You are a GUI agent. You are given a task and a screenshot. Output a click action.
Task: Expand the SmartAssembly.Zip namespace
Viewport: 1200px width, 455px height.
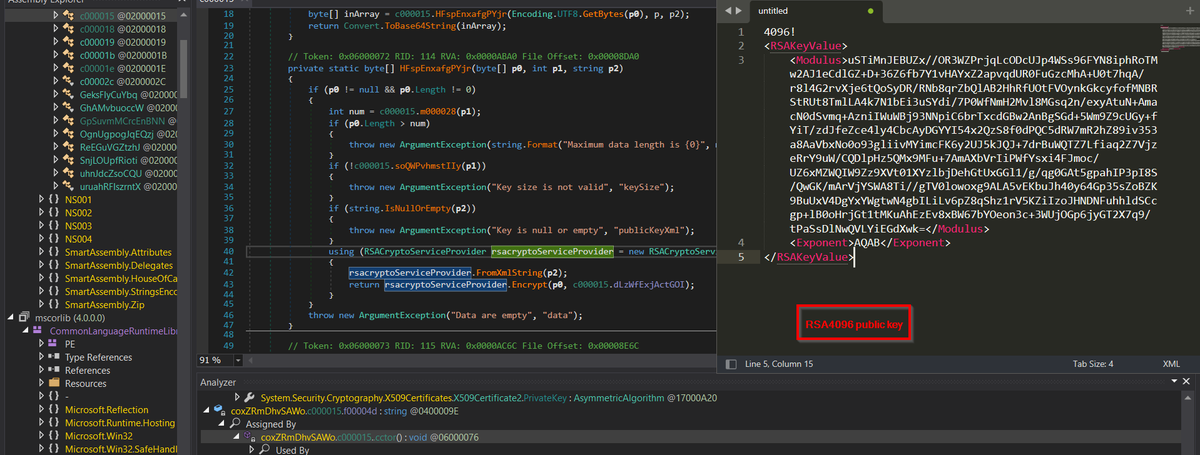coord(41,303)
